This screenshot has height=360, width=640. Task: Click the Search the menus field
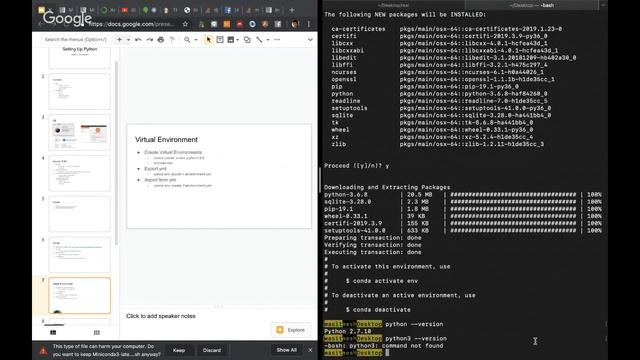click(x=76, y=40)
